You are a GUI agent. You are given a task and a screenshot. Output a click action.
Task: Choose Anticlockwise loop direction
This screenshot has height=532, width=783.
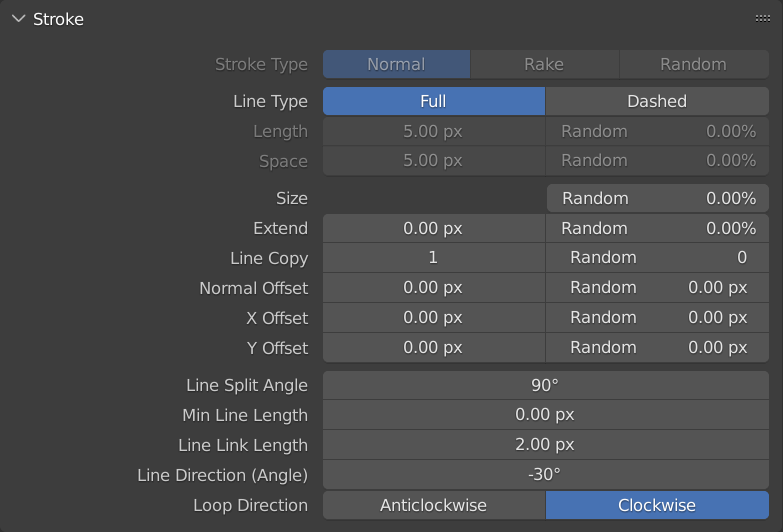pos(433,505)
